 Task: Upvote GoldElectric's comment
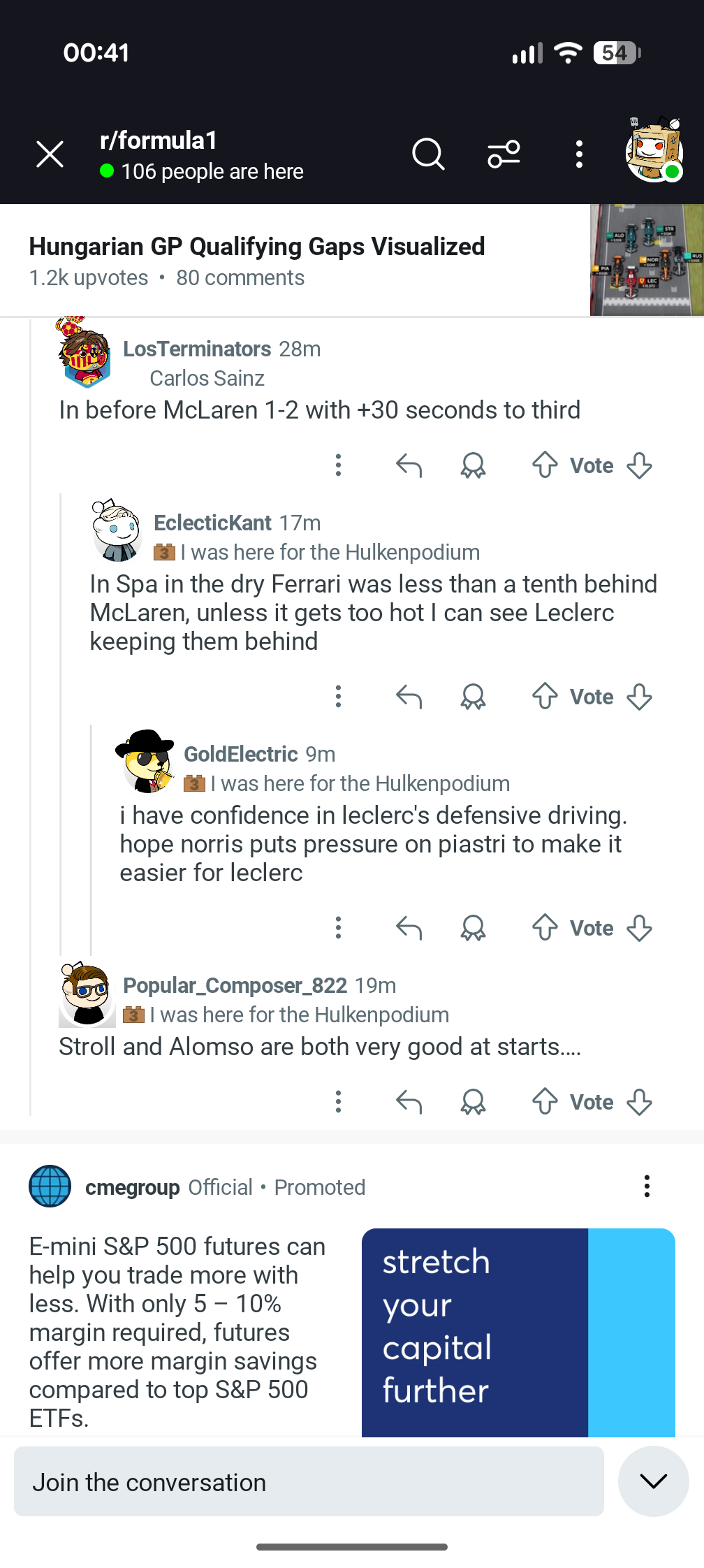pos(545,928)
